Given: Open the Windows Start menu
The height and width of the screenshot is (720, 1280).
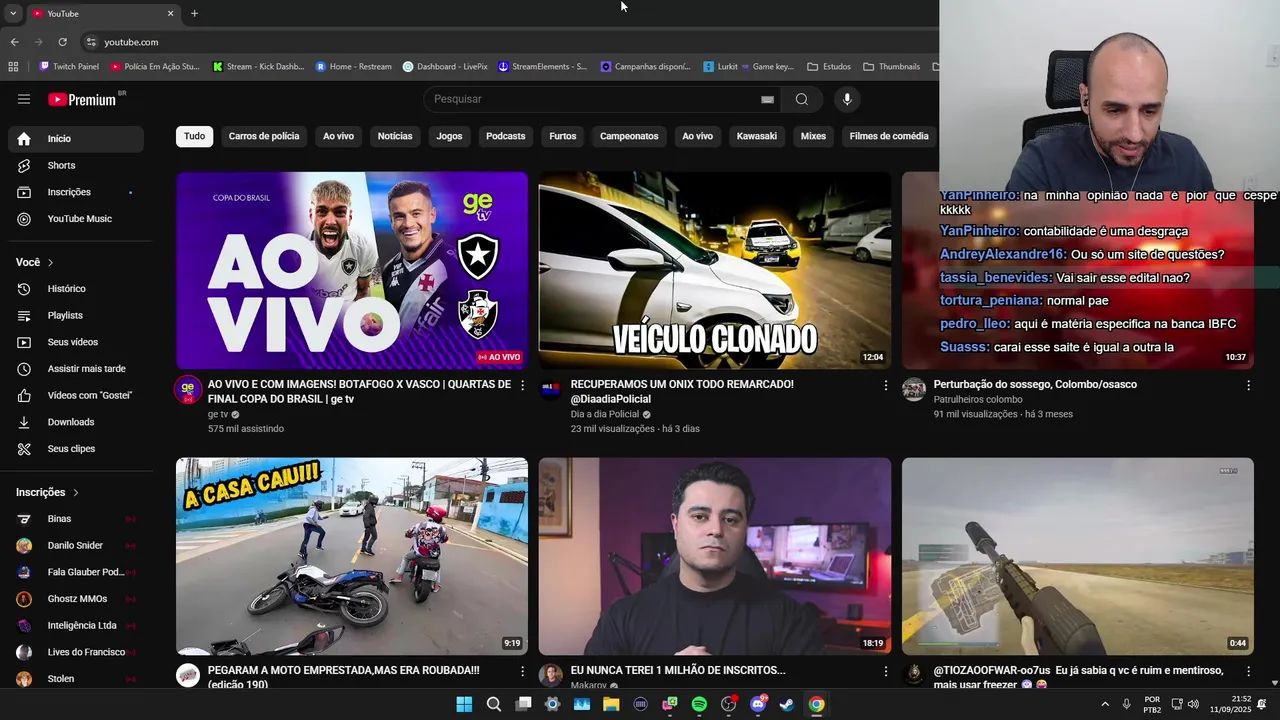Looking at the screenshot, I should tap(464, 704).
